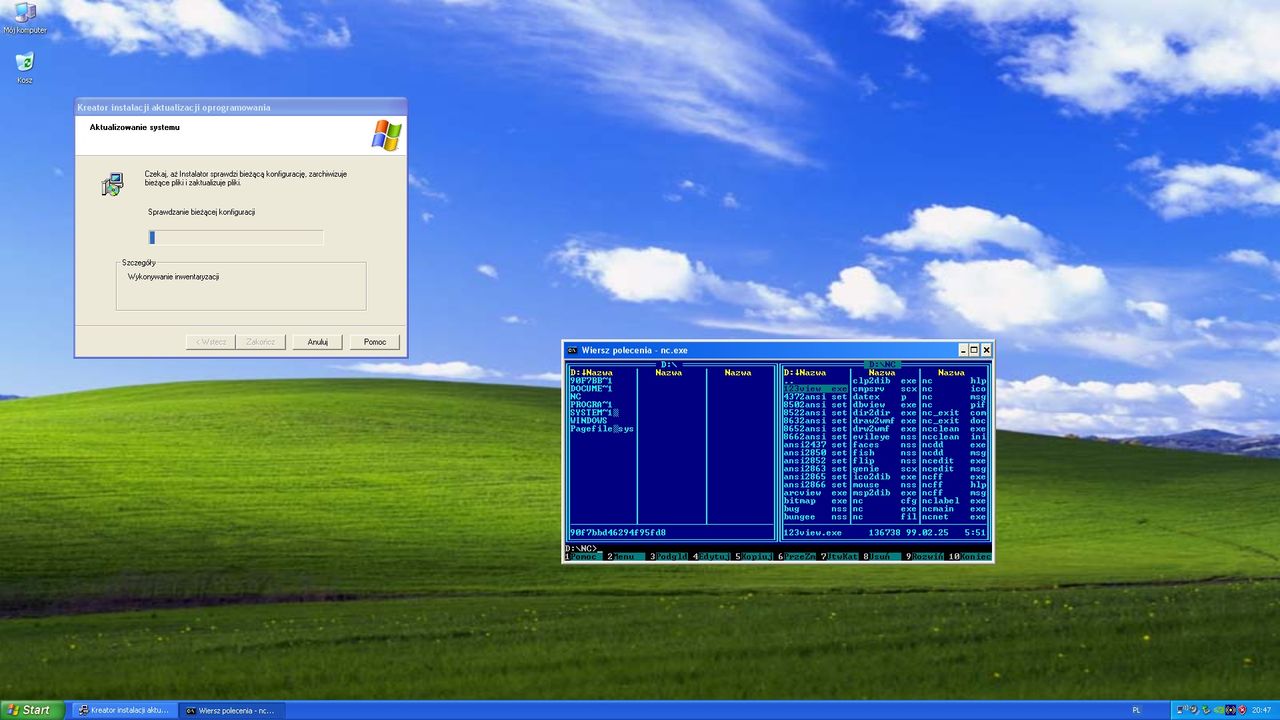Click Anuluj in the update wizard

click(317, 342)
